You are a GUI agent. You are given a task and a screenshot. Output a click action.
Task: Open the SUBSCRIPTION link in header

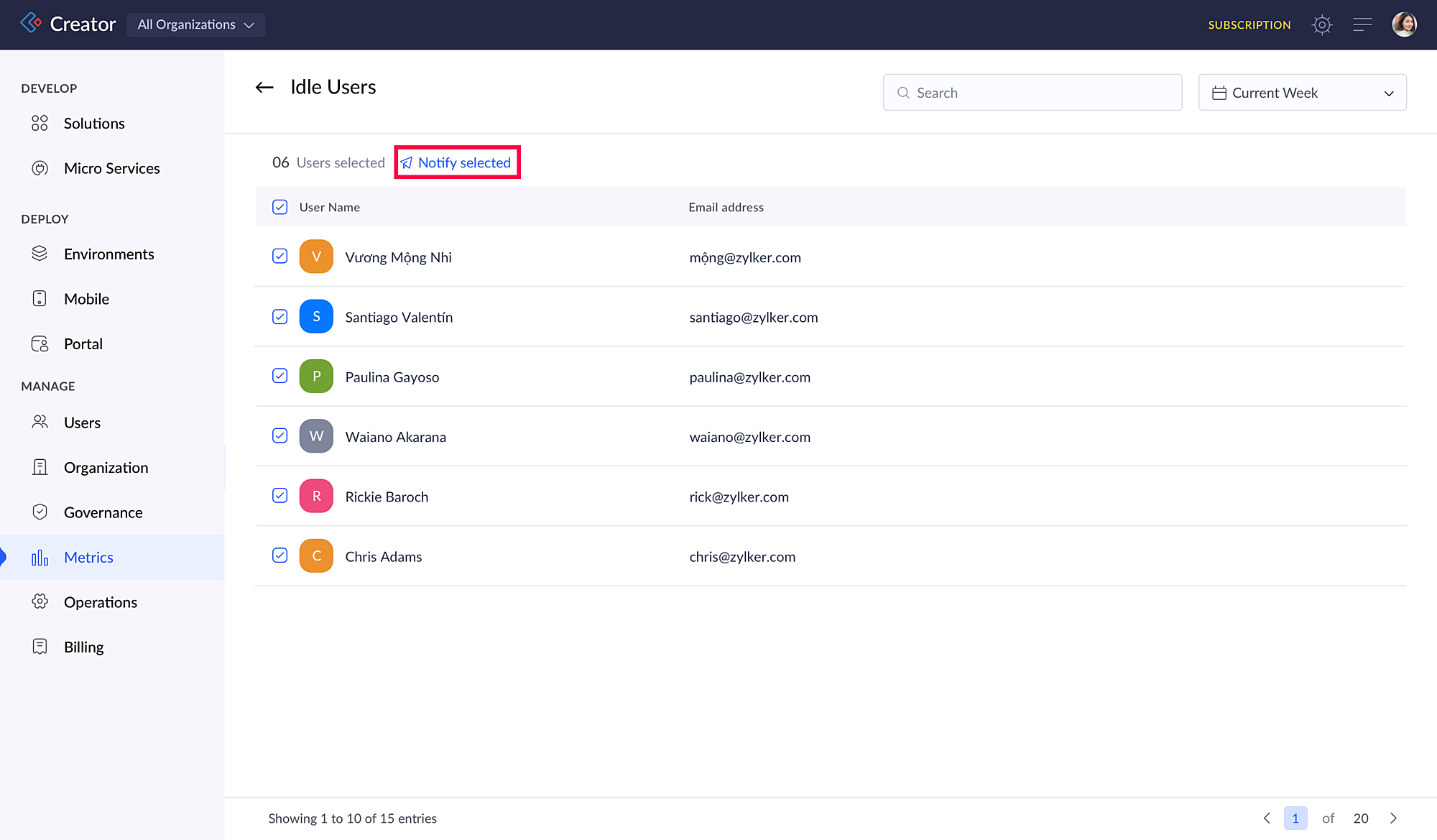(1249, 25)
